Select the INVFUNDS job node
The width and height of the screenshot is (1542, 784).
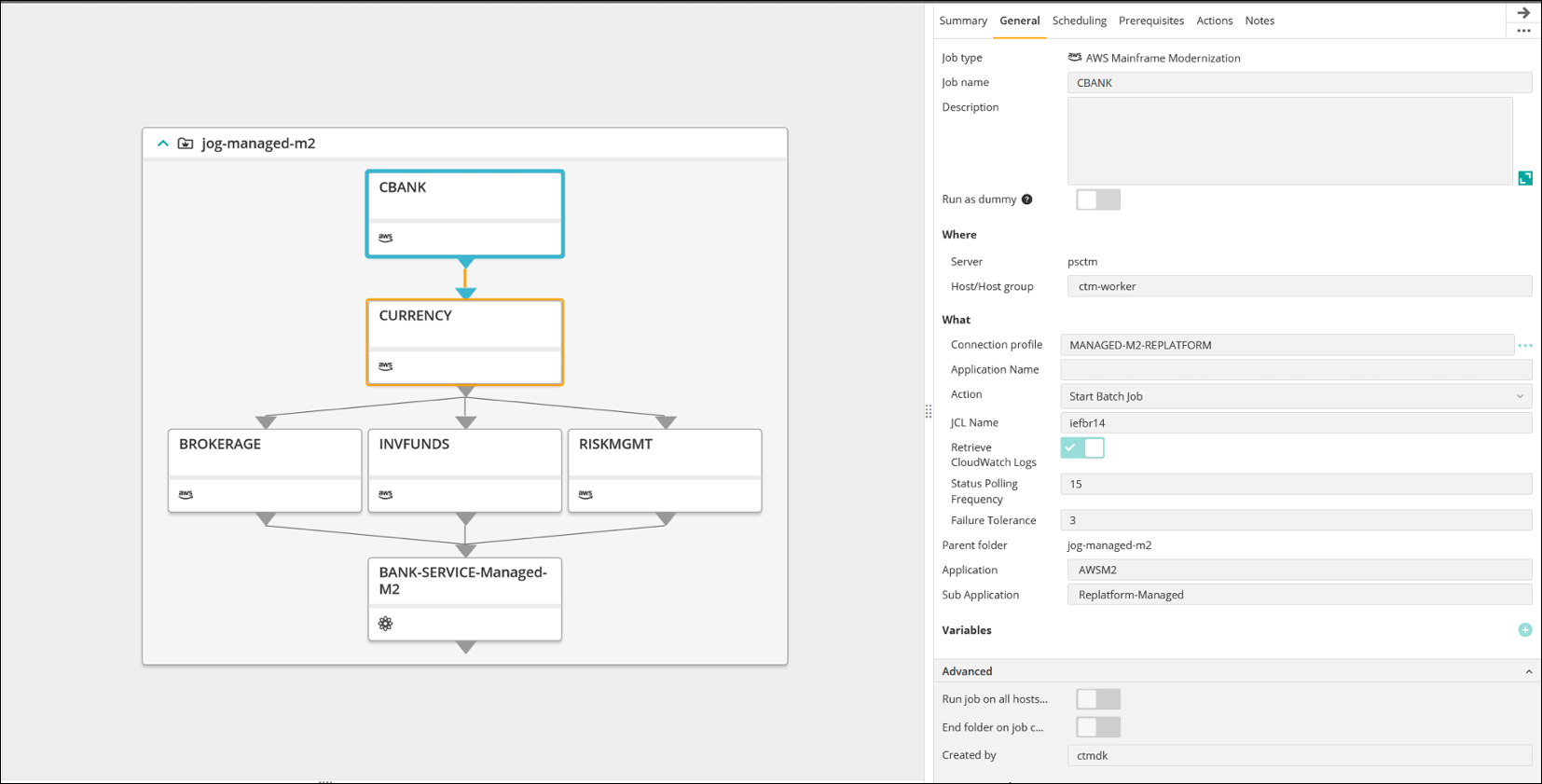464,457
